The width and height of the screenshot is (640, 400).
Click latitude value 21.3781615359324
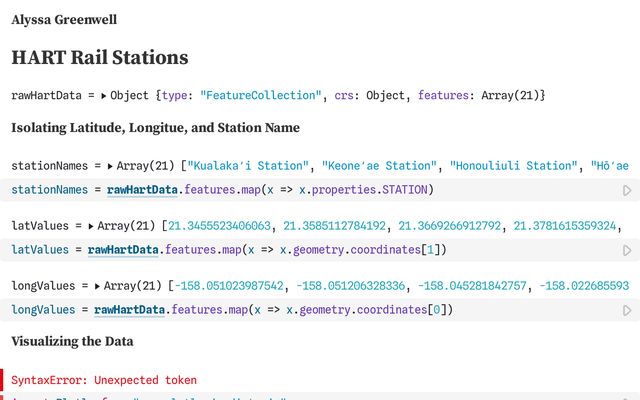564,226
